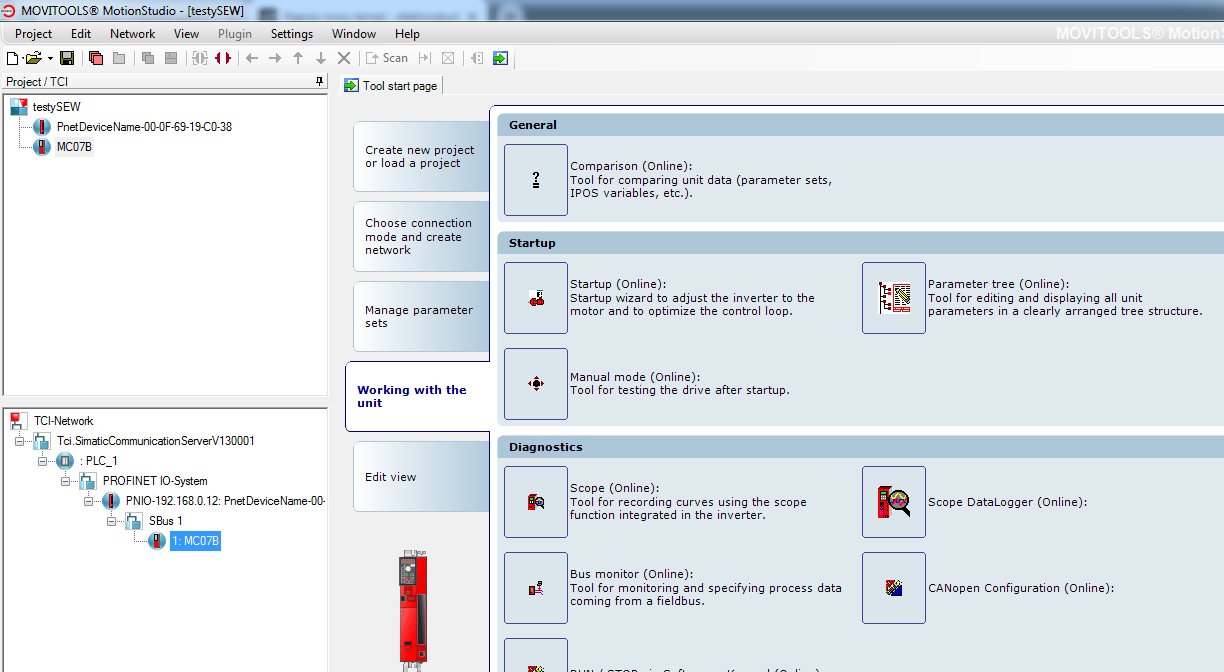Screen dimensions: 1224x672
Task: Click the red inverter unit image
Action: tap(411, 610)
